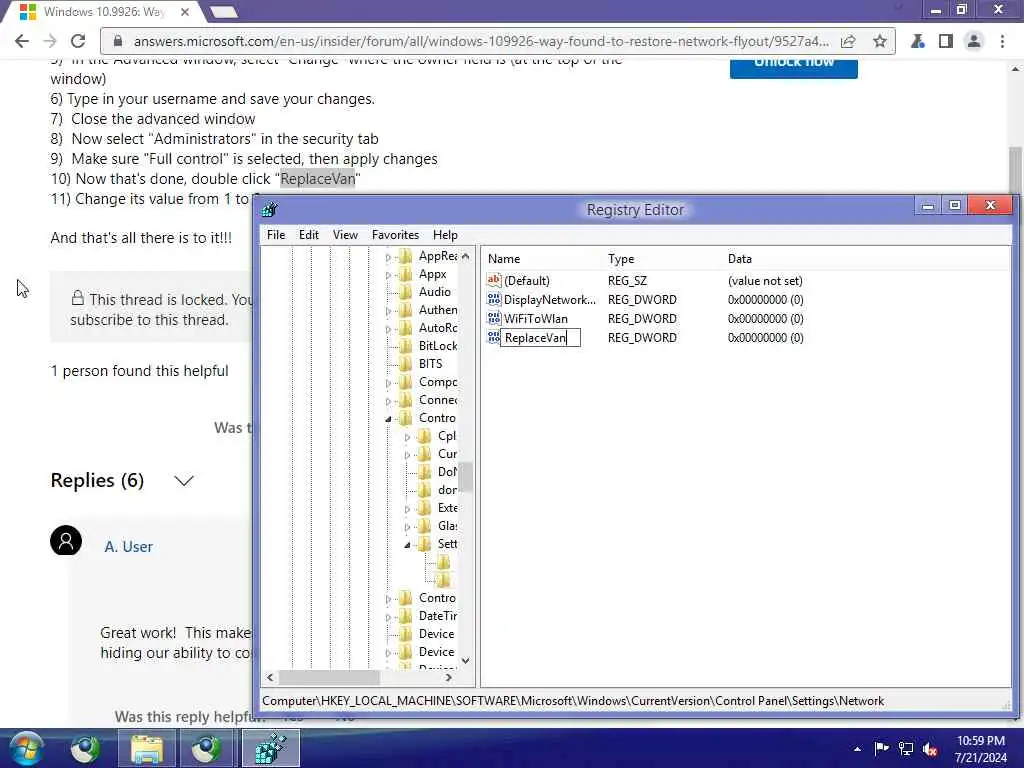Image resolution: width=1024 pixels, height=768 pixels.
Task: Click the browser forward arrow
Action: click(50, 41)
